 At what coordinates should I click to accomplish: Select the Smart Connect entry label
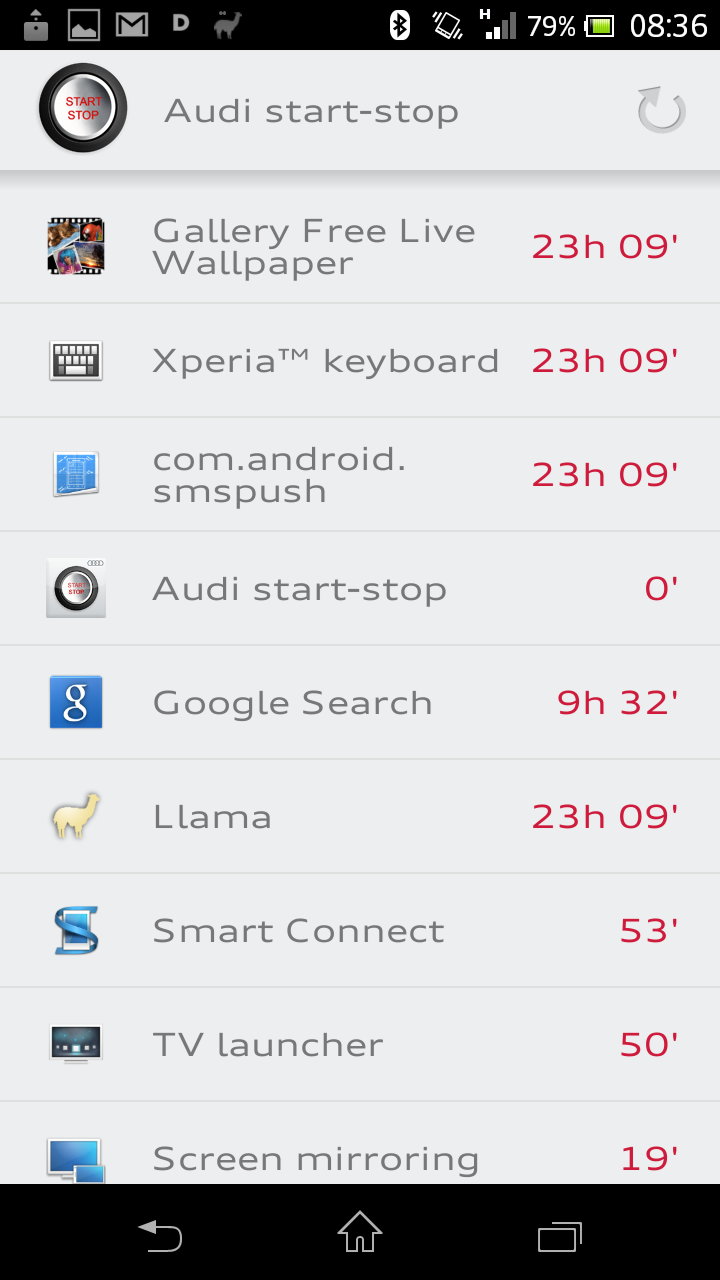tap(298, 931)
